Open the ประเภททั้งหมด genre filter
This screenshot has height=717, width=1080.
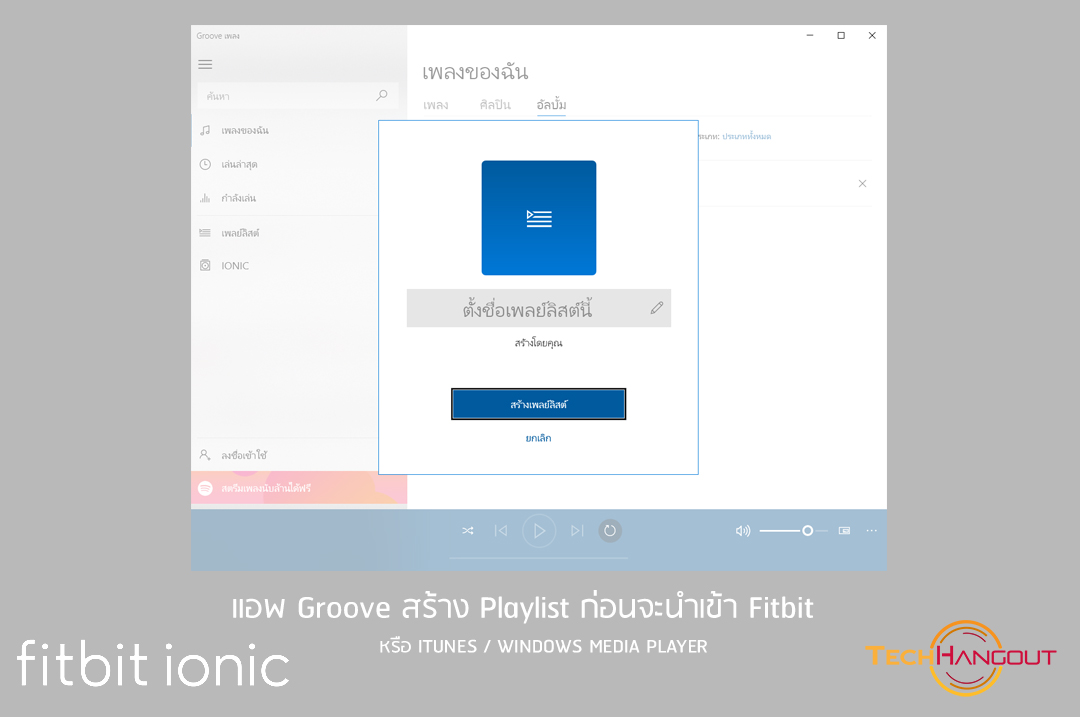pos(747,136)
